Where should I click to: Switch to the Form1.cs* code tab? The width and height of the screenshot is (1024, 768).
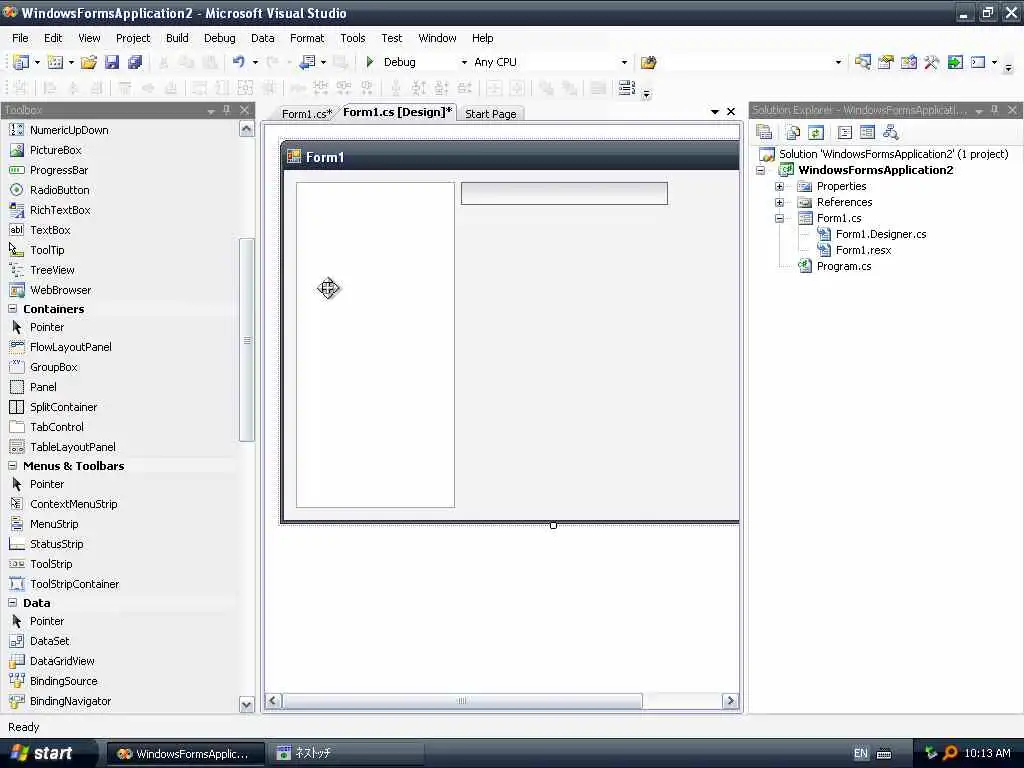point(307,114)
